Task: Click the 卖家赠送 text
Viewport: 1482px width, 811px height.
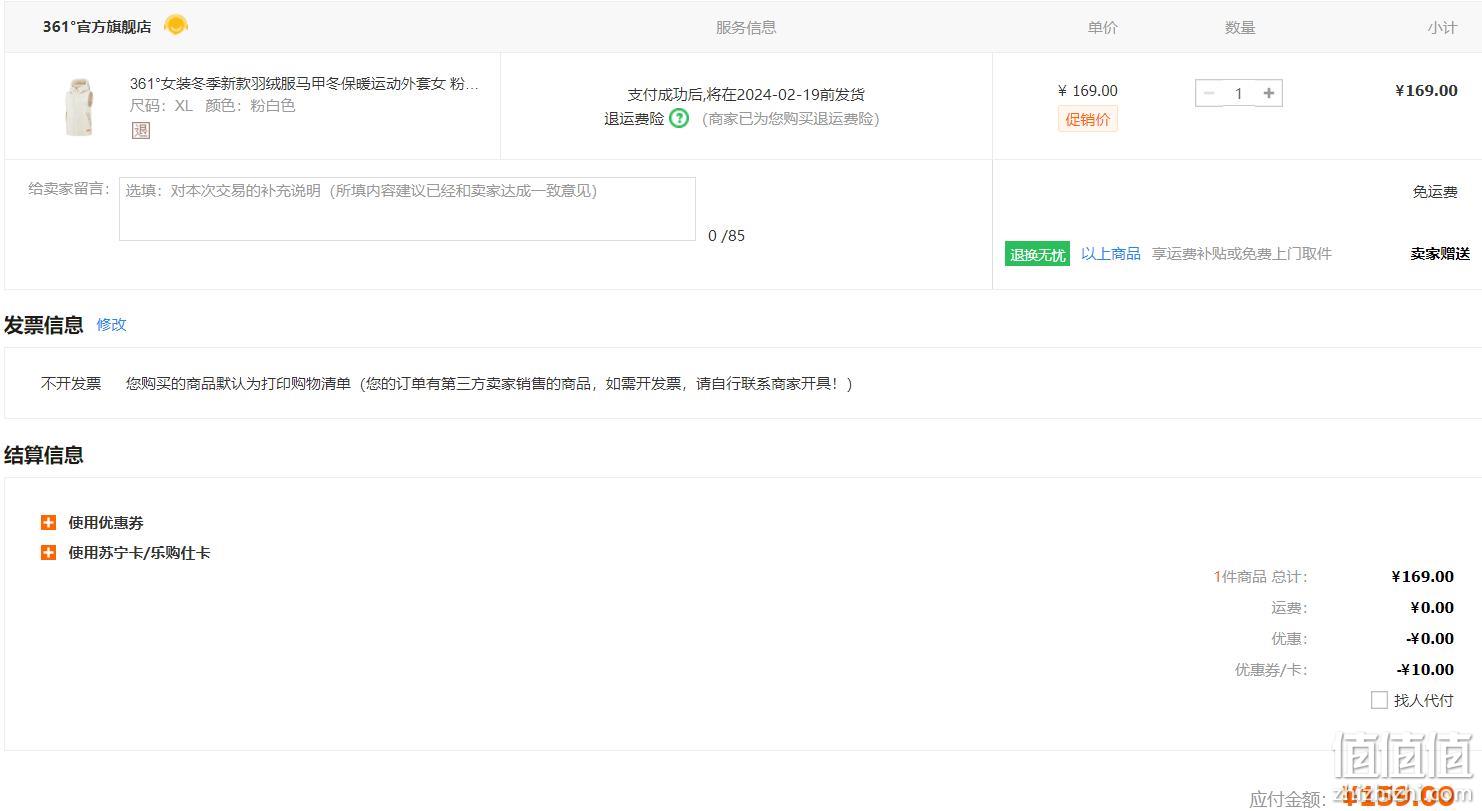Action: click(1440, 254)
